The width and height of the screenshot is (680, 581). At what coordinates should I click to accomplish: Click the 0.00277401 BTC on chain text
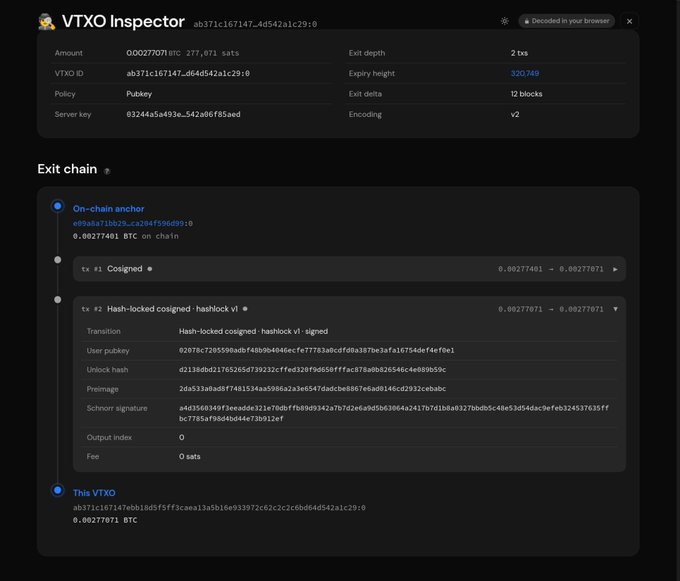click(126, 236)
